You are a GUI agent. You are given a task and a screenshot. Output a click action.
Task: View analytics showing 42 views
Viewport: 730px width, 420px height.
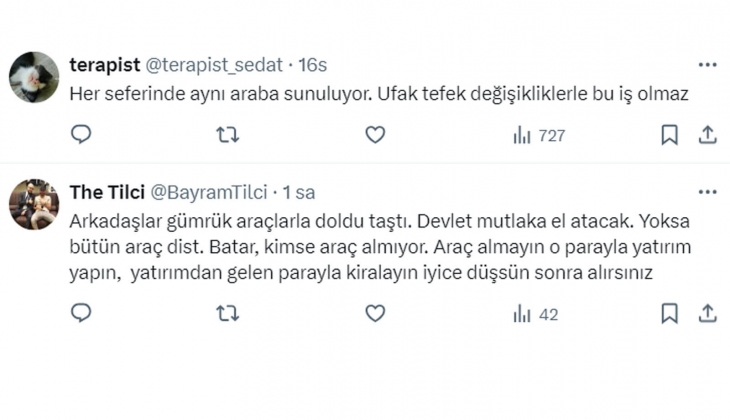(x=535, y=314)
